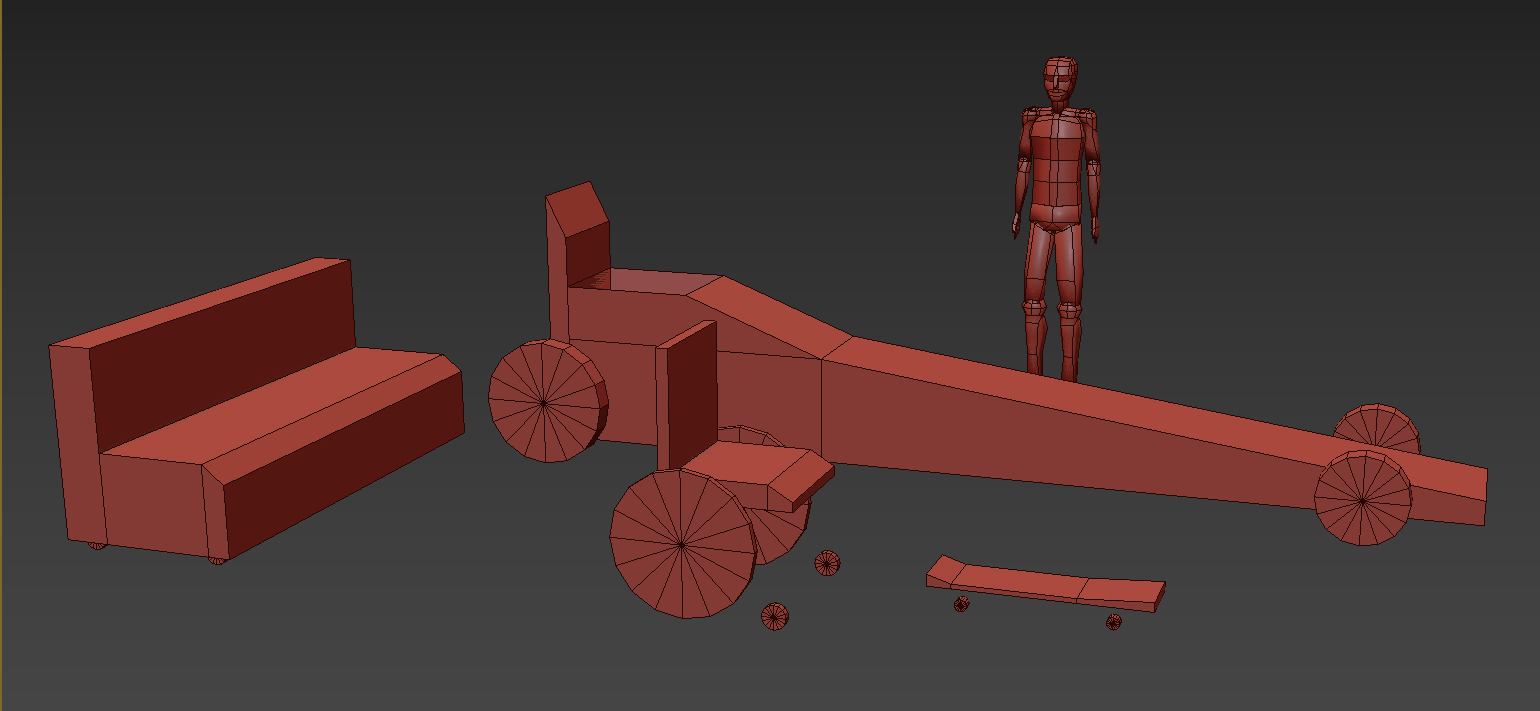Image resolution: width=1540 pixels, height=711 pixels.
Task: Click the wheelchair's large front wheel
Action: 681,546
